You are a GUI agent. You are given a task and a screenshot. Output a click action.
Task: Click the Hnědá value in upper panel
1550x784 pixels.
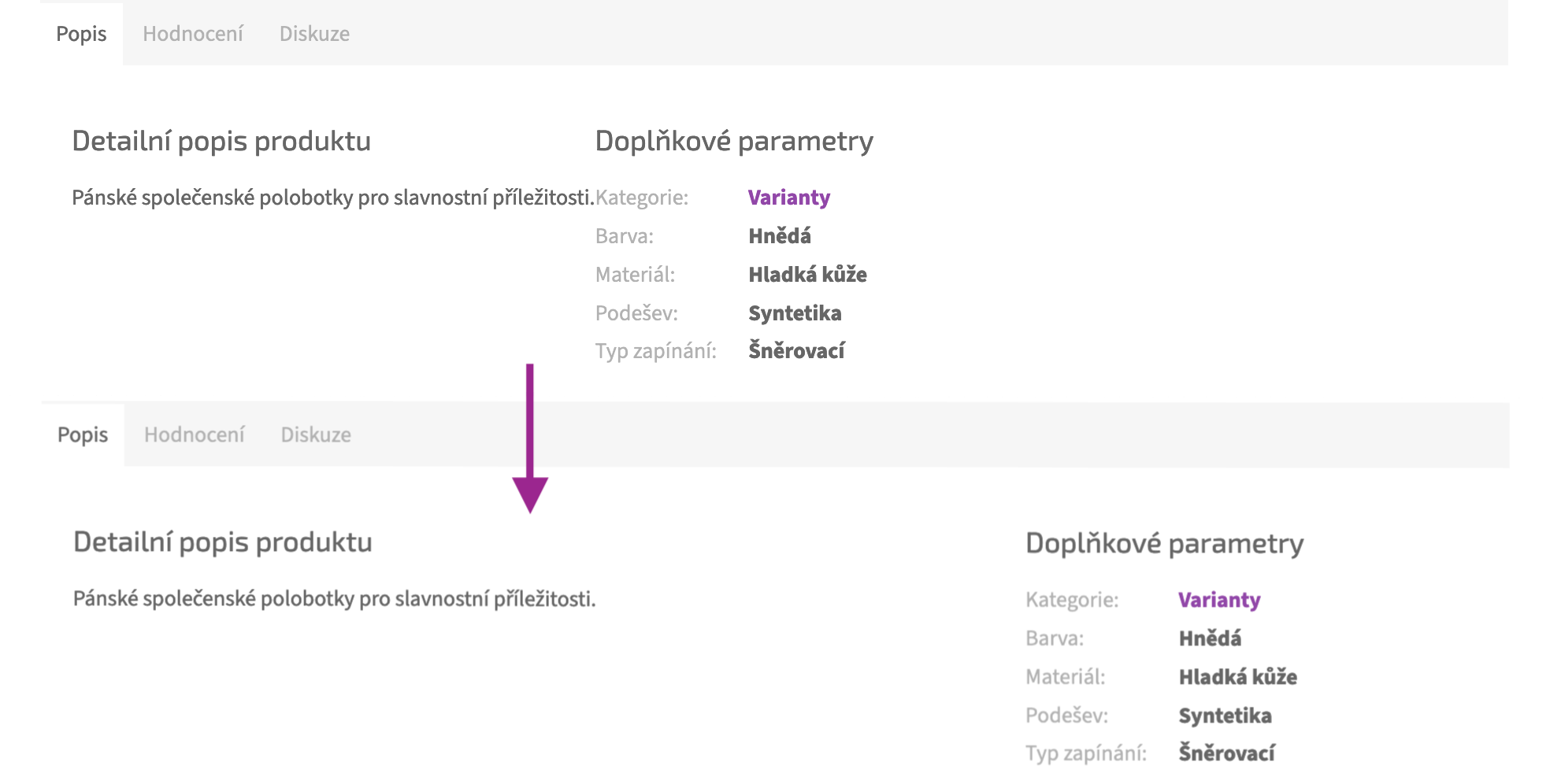(x=780, y=236)
